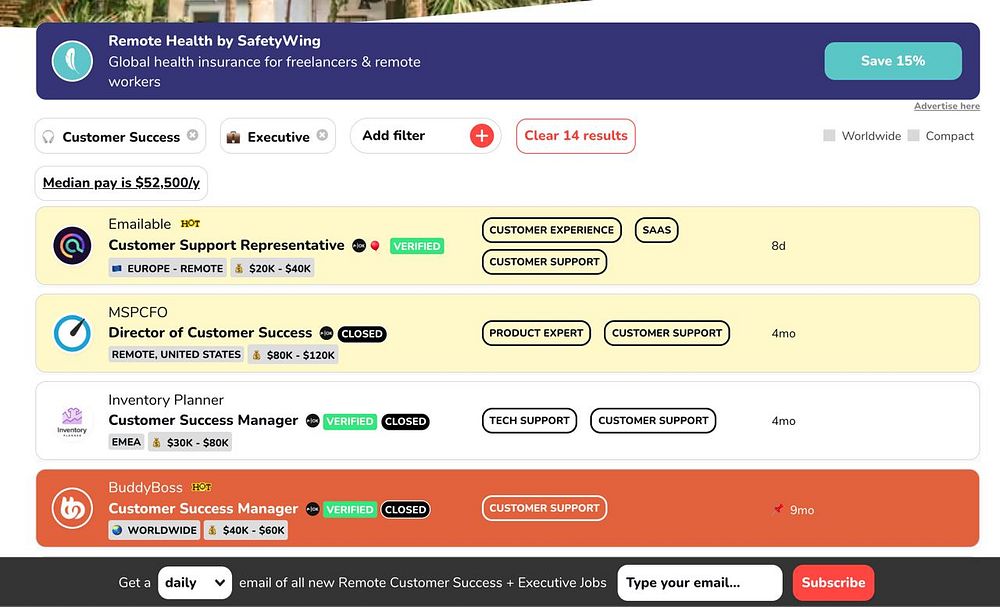Click the EMEA location tag
Viewport: 1000px width, 607px height.
[126, 442]
